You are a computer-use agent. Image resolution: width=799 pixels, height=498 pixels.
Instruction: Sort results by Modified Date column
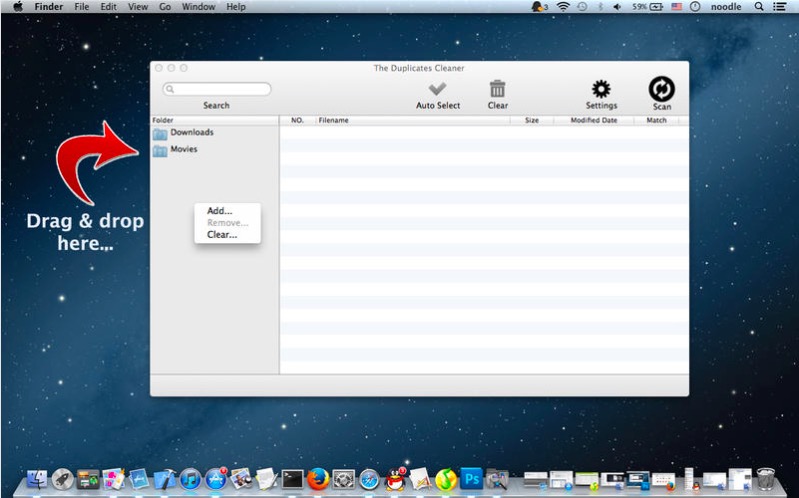tap(594, 120)
